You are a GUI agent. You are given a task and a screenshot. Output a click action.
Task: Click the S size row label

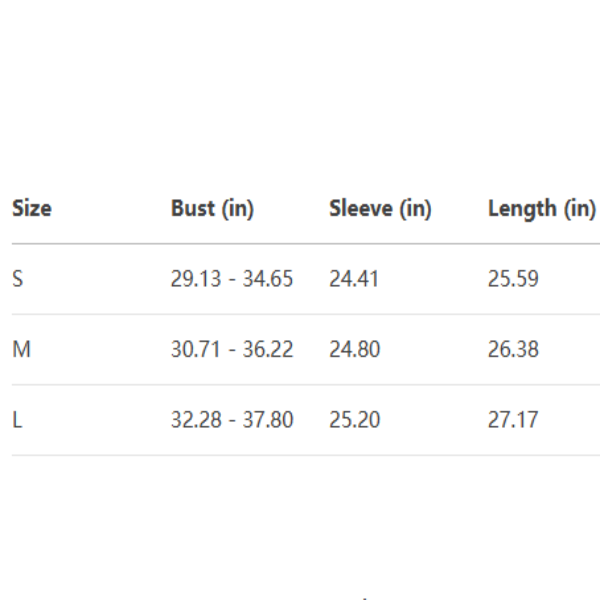17,279
